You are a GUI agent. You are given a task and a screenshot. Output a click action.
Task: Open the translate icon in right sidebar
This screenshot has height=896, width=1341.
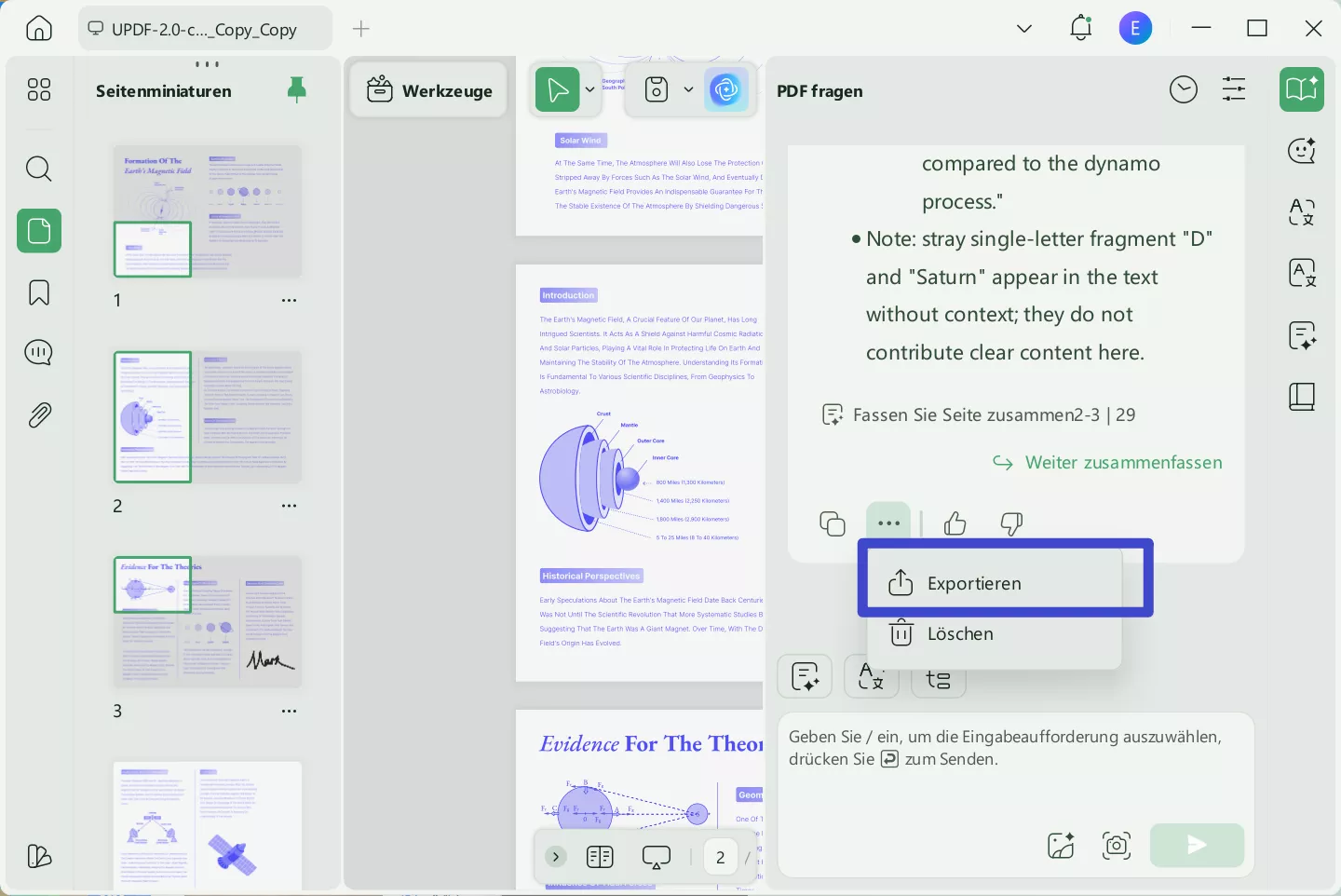(1302, 211)
